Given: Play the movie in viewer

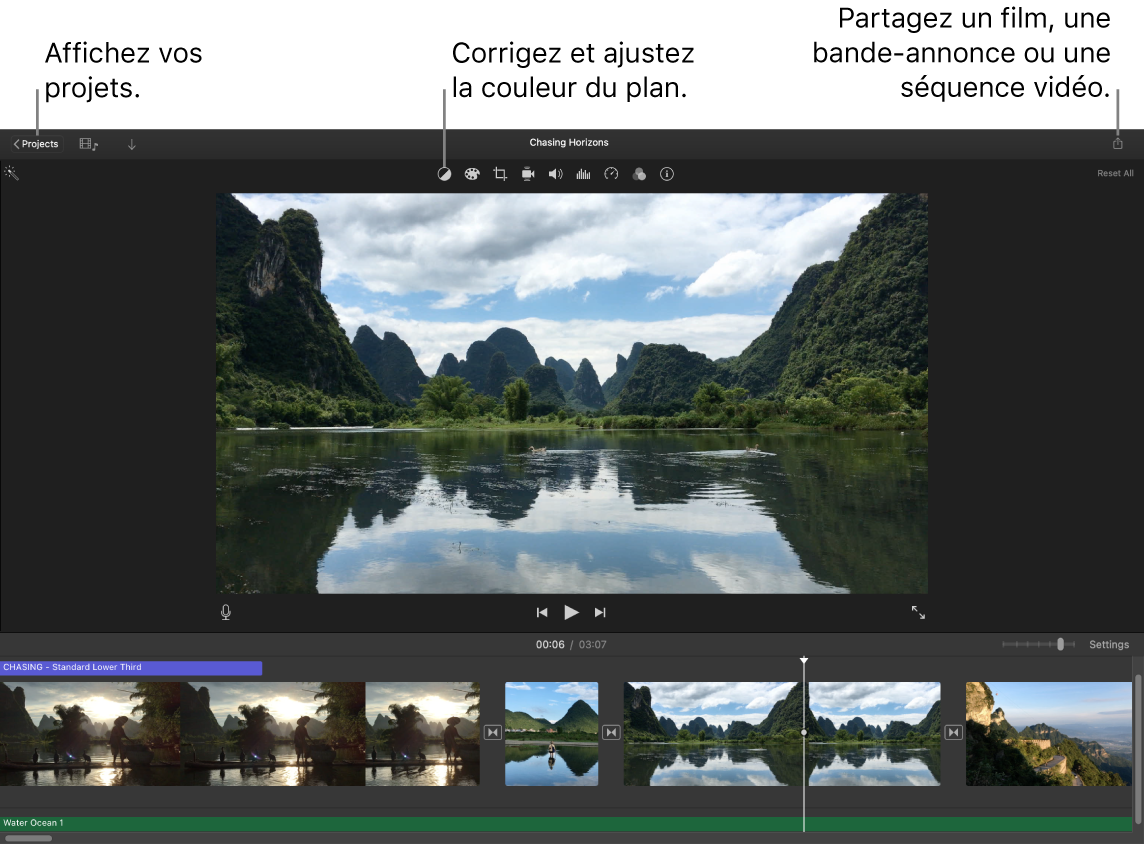Looking at the screenshot, I should point(571,613).
